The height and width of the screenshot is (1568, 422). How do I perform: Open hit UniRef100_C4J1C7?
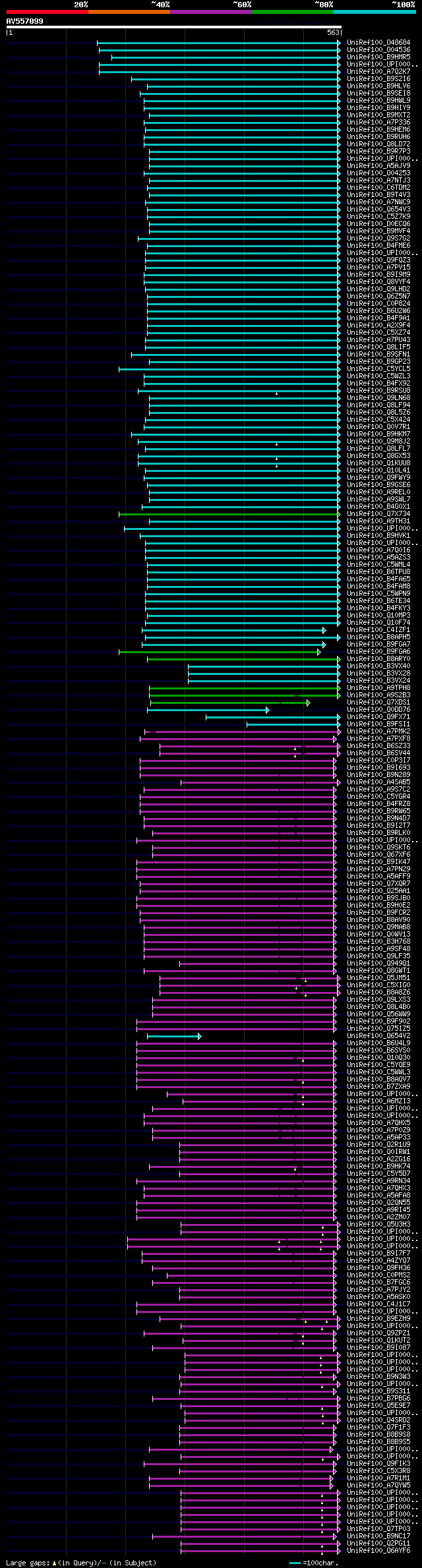point(378,1304)
